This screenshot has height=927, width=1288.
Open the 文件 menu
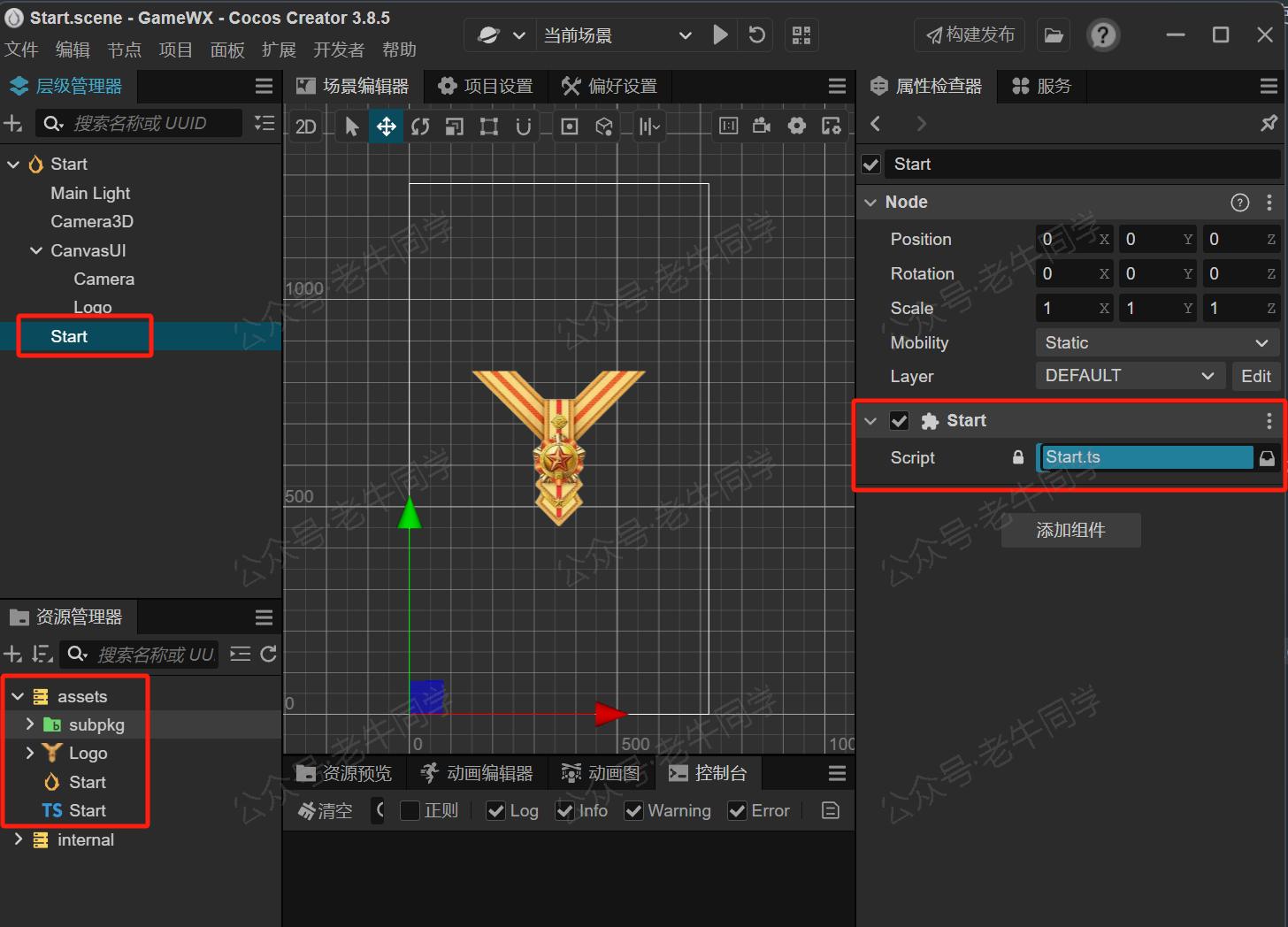click(x=21, y=50)
